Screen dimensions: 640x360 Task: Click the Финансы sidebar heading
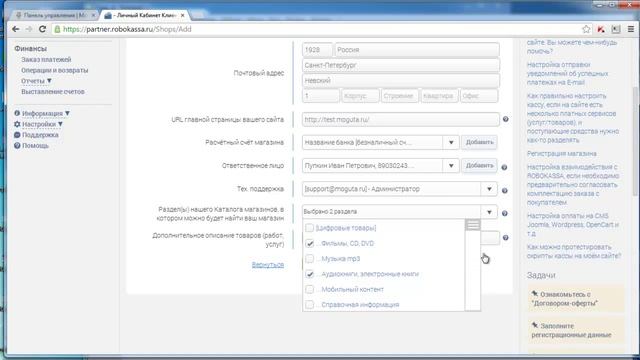(31, 49)
